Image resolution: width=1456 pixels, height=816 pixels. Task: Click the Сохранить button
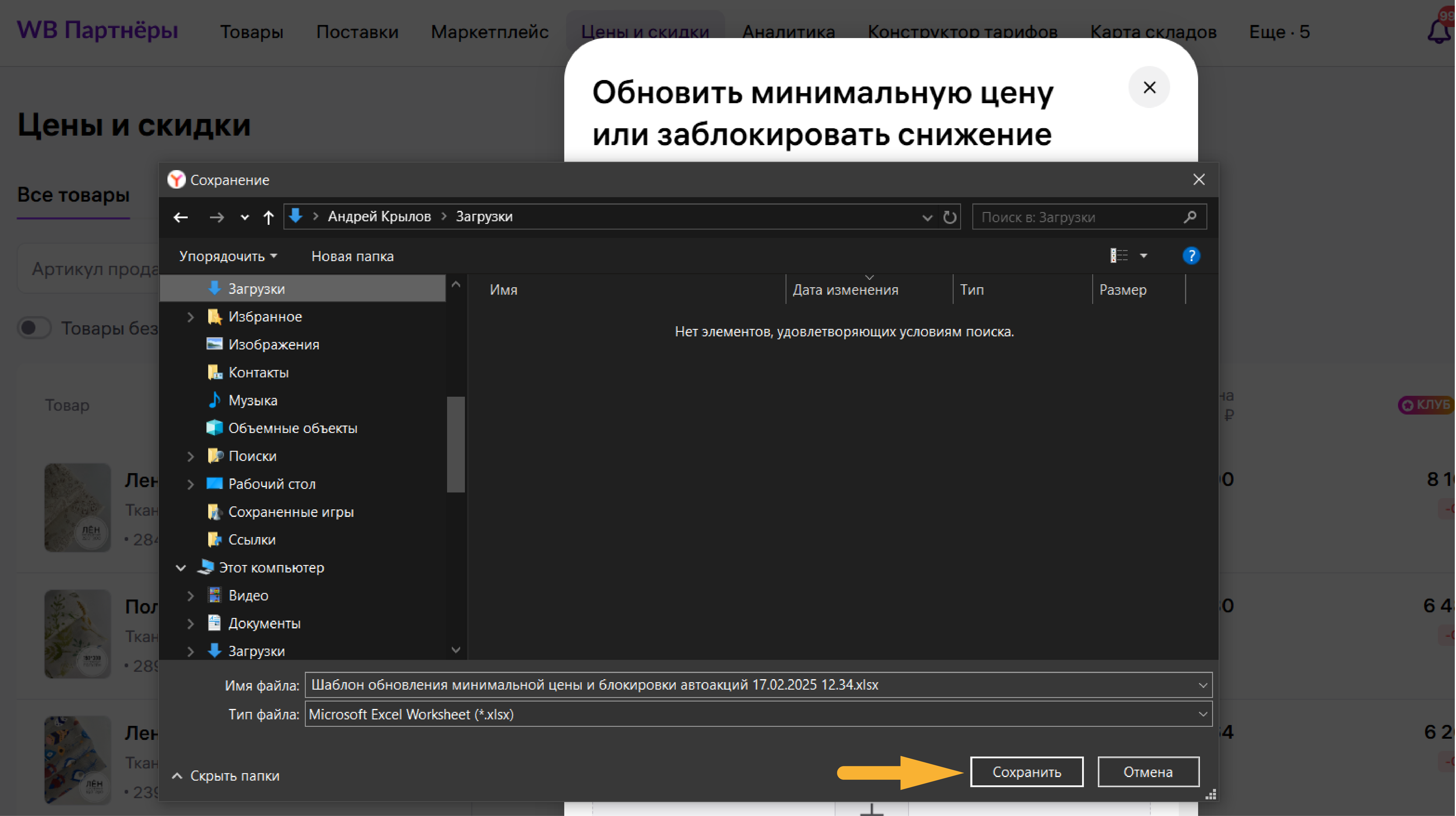(1026, 772)
